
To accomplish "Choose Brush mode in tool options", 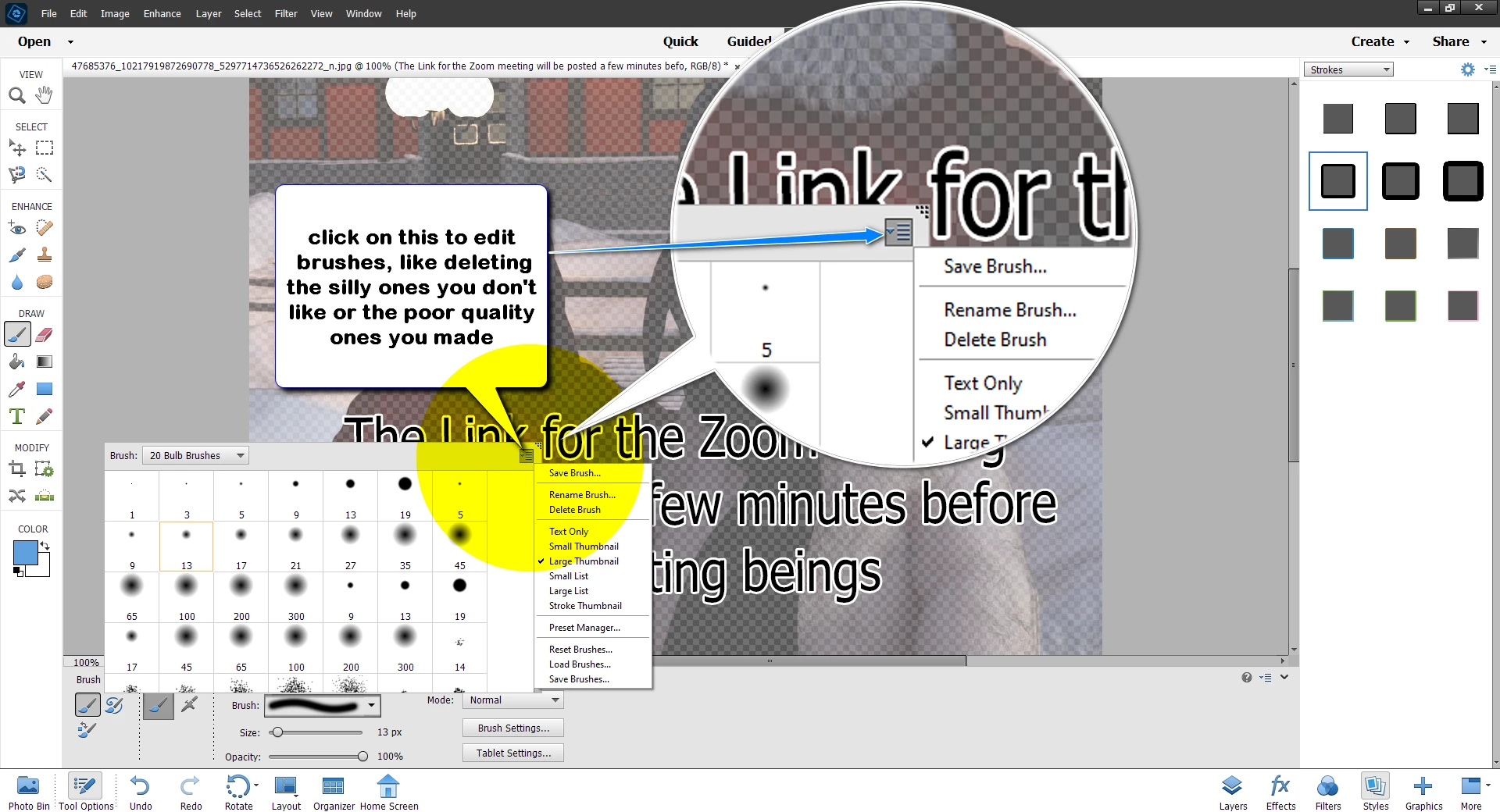I will 87,705.
